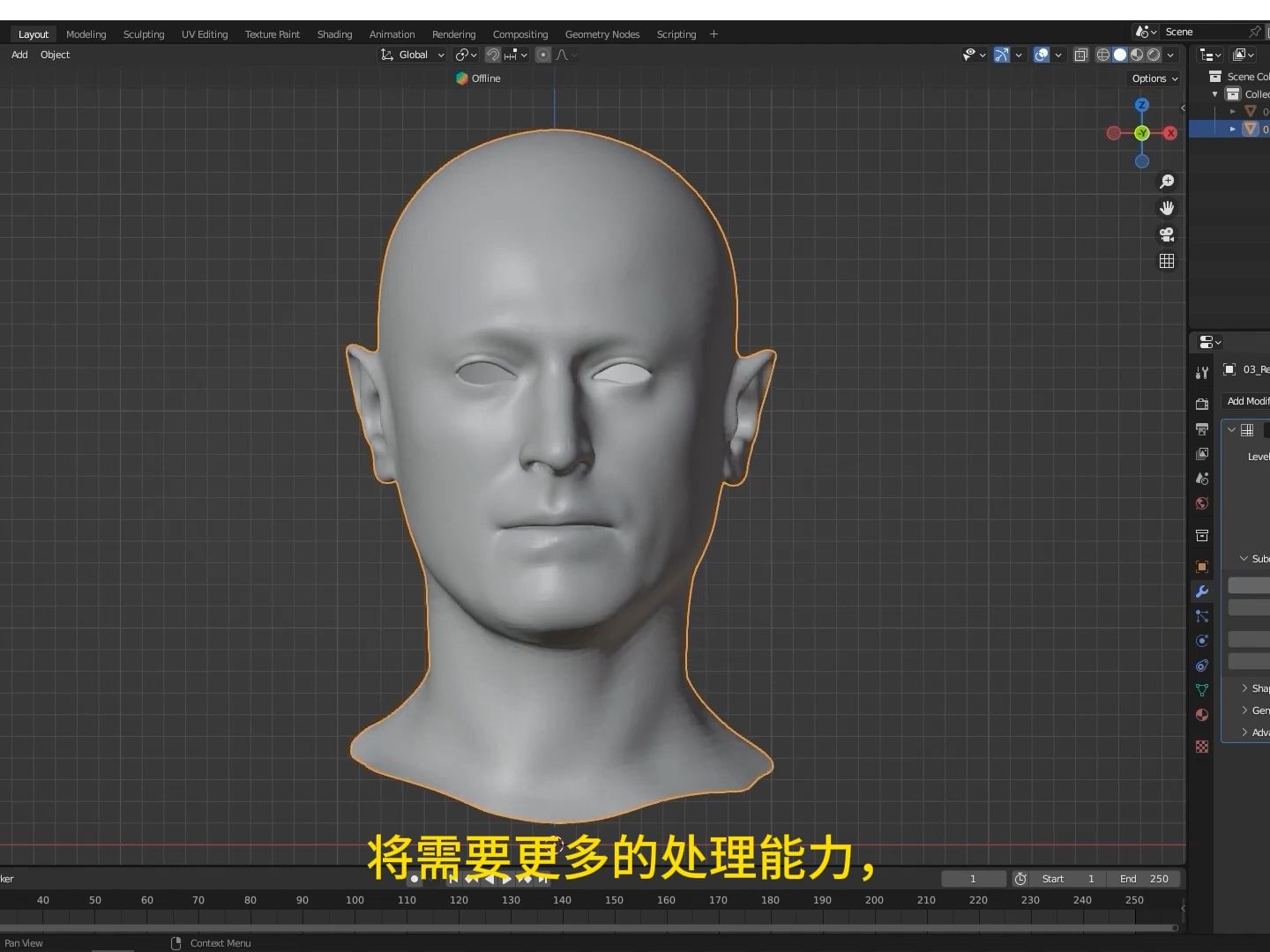Viewport: 1270px width, 952px height.
Task: Open the Modifier properties wrench tab
Action: (1201, 591)
